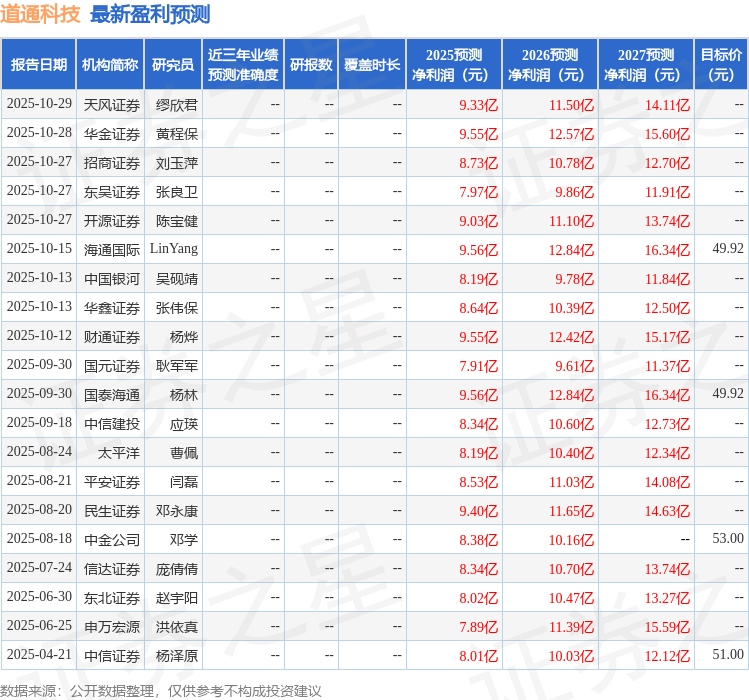Click the 研究员 column header
Viewport: 749px width, 700px height.
[173, 65]
